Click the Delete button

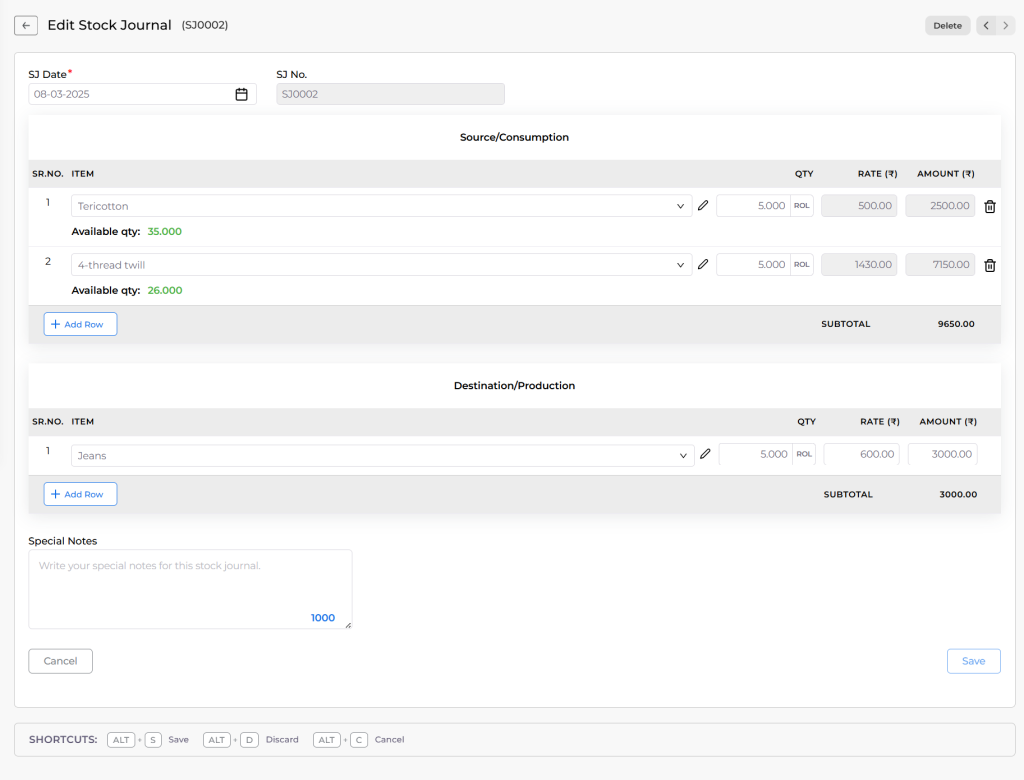pos(948,25)
